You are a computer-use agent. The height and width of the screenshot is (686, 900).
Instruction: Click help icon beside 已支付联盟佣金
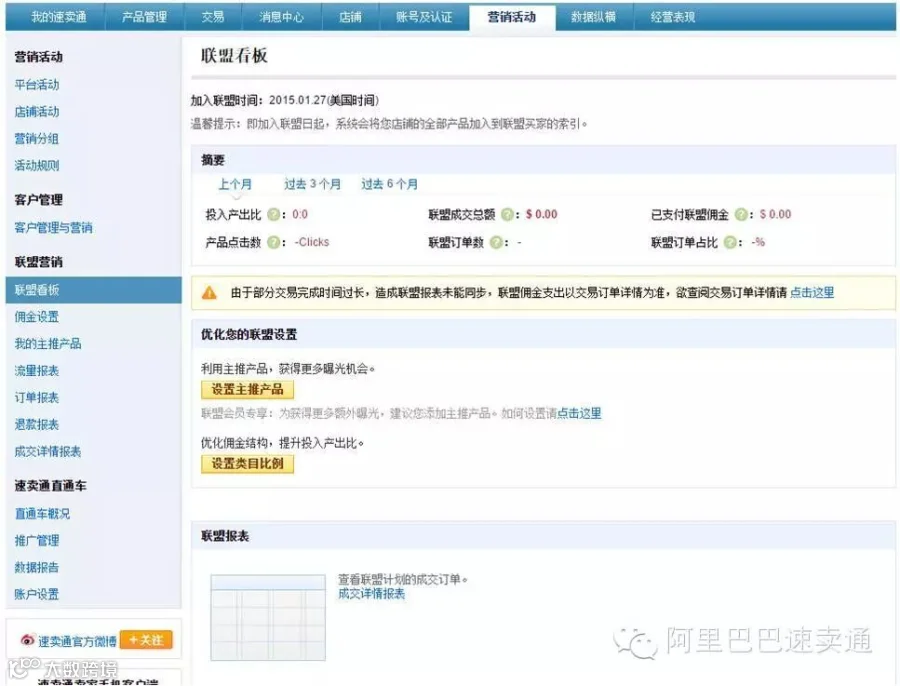[x=741, y=215]
